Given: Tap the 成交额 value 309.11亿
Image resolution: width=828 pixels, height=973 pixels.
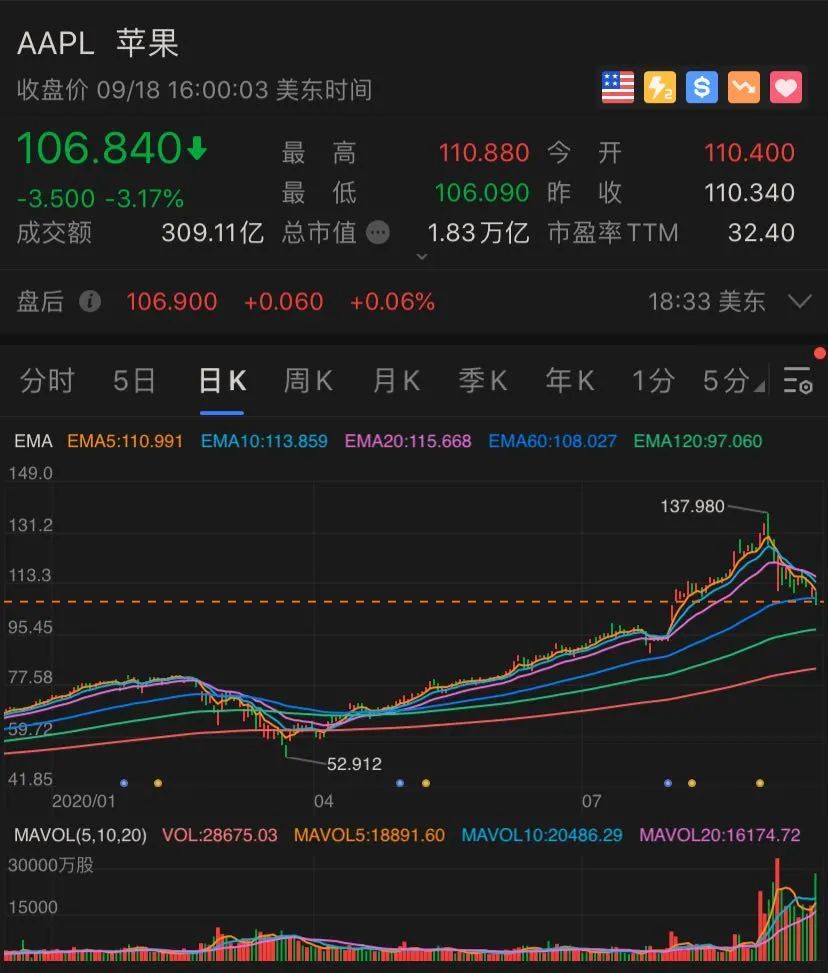Looking at the screenshot, I should tap(213, 233).
